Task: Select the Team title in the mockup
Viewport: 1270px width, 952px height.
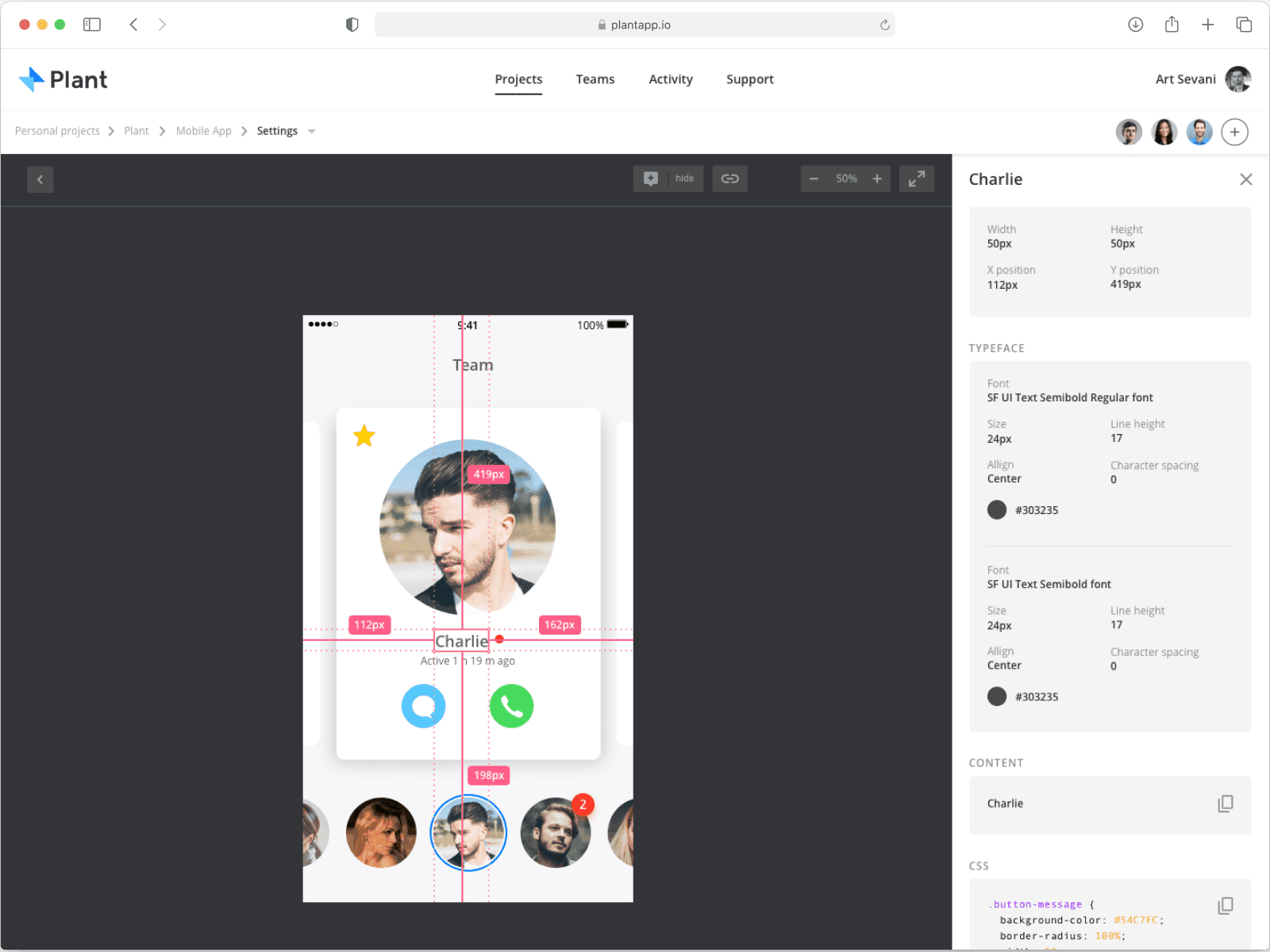Action: (x=473, y=365)
